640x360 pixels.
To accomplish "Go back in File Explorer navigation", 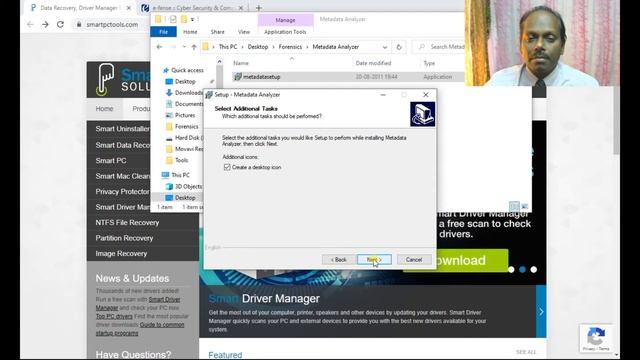I will 159,47.
